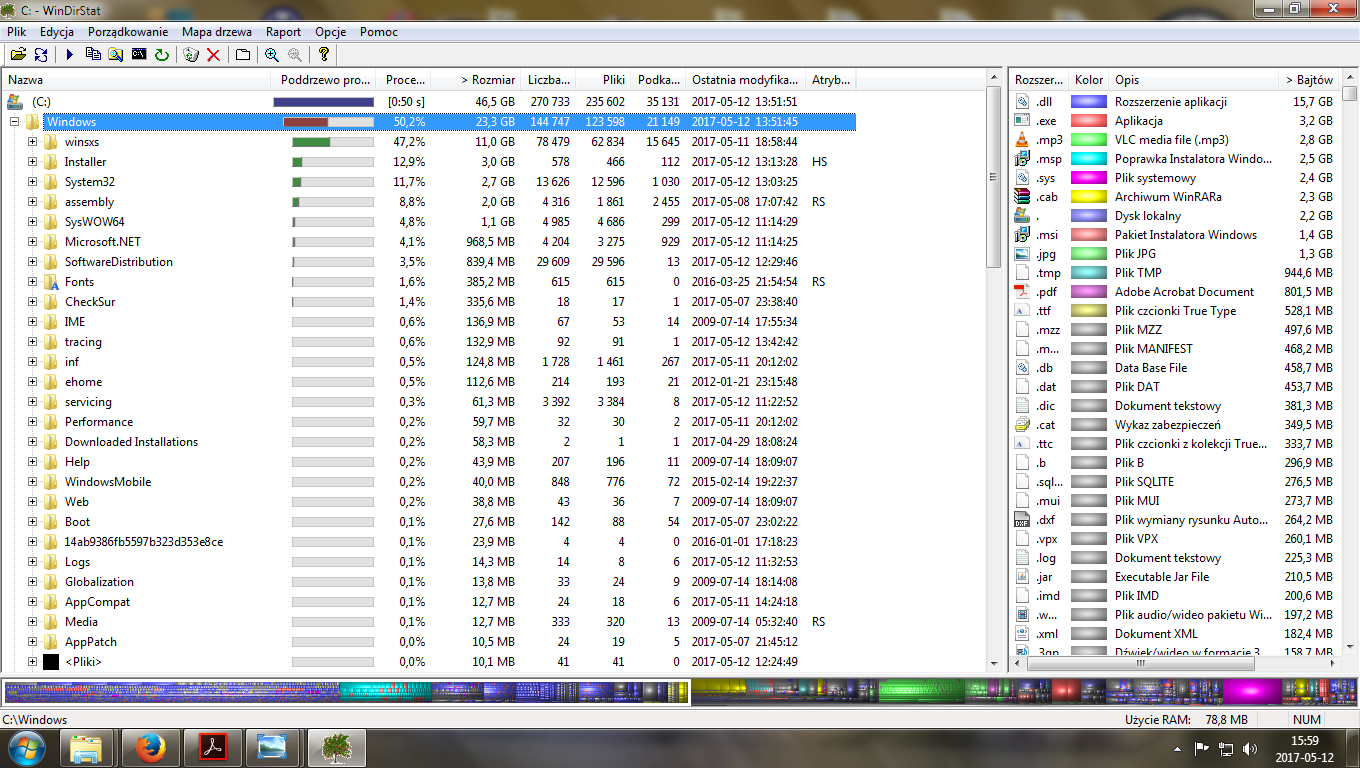
Task: Click the Action Center flag tray icon
Action: [1202, 749]
